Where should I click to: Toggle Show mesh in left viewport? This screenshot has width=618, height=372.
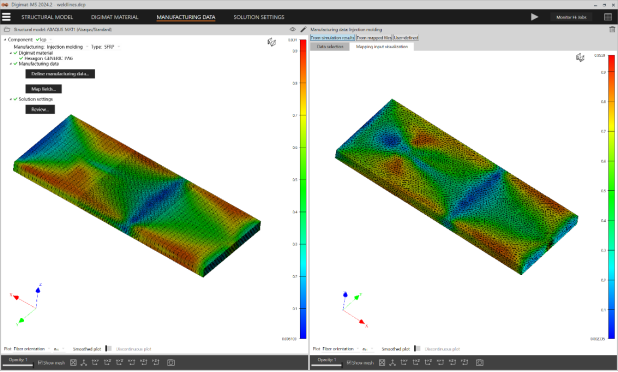tap(51, 363)
